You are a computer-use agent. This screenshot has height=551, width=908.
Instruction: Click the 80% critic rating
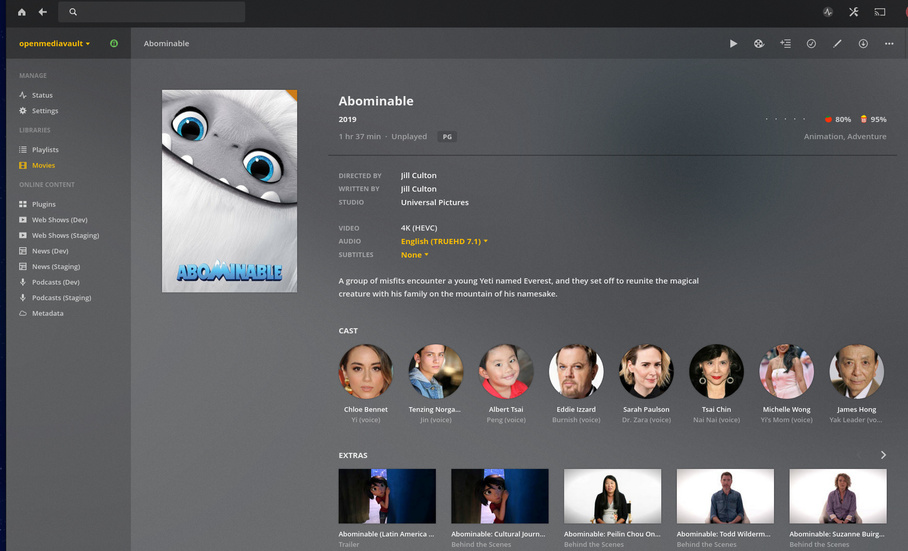(x=838, y=119)
